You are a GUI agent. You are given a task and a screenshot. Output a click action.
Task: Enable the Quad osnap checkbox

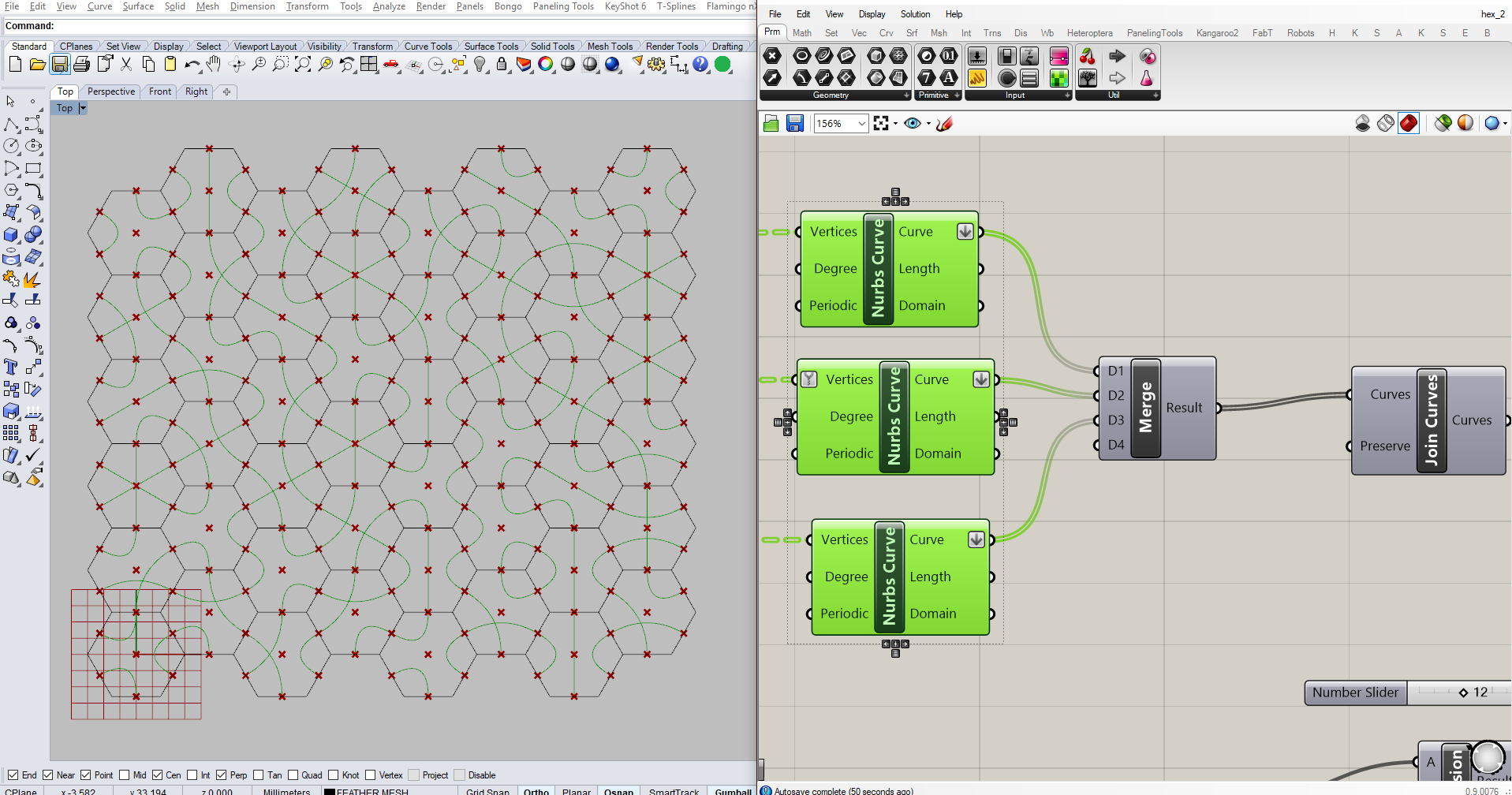pyautogui.click(x=293, y=775)
